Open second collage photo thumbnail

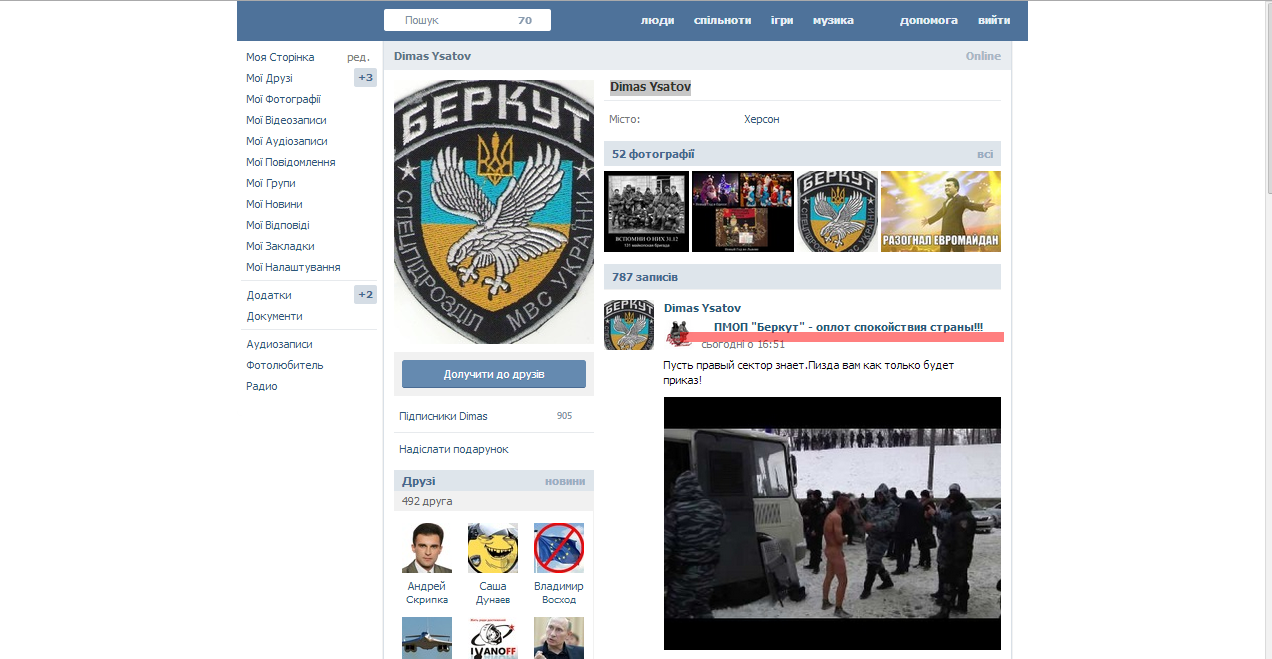point(743,211)
